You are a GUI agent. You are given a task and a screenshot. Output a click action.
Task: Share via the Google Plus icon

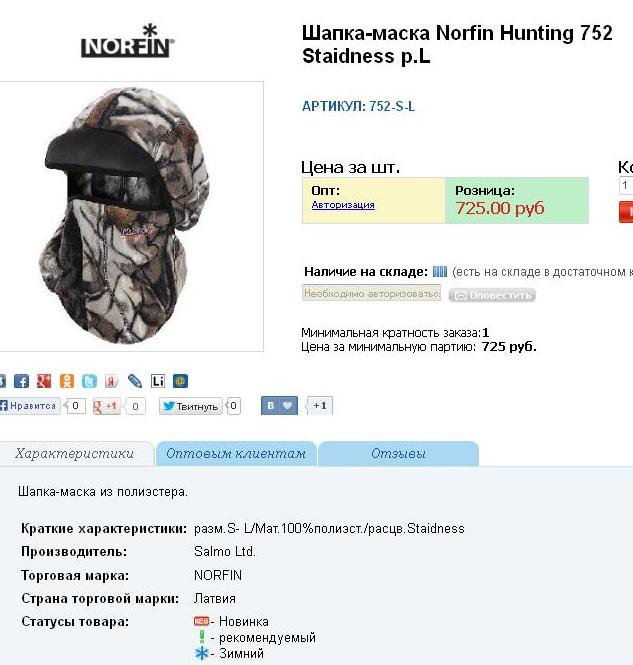44,381
